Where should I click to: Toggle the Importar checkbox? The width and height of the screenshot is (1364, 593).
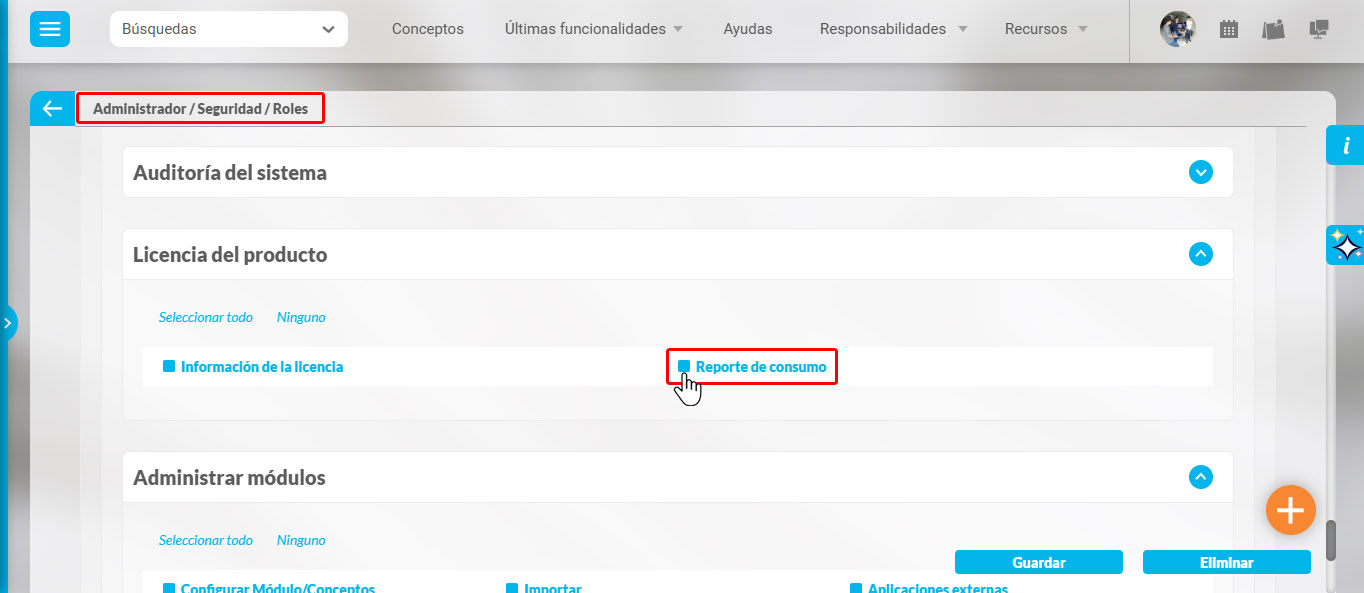point(512,588)
